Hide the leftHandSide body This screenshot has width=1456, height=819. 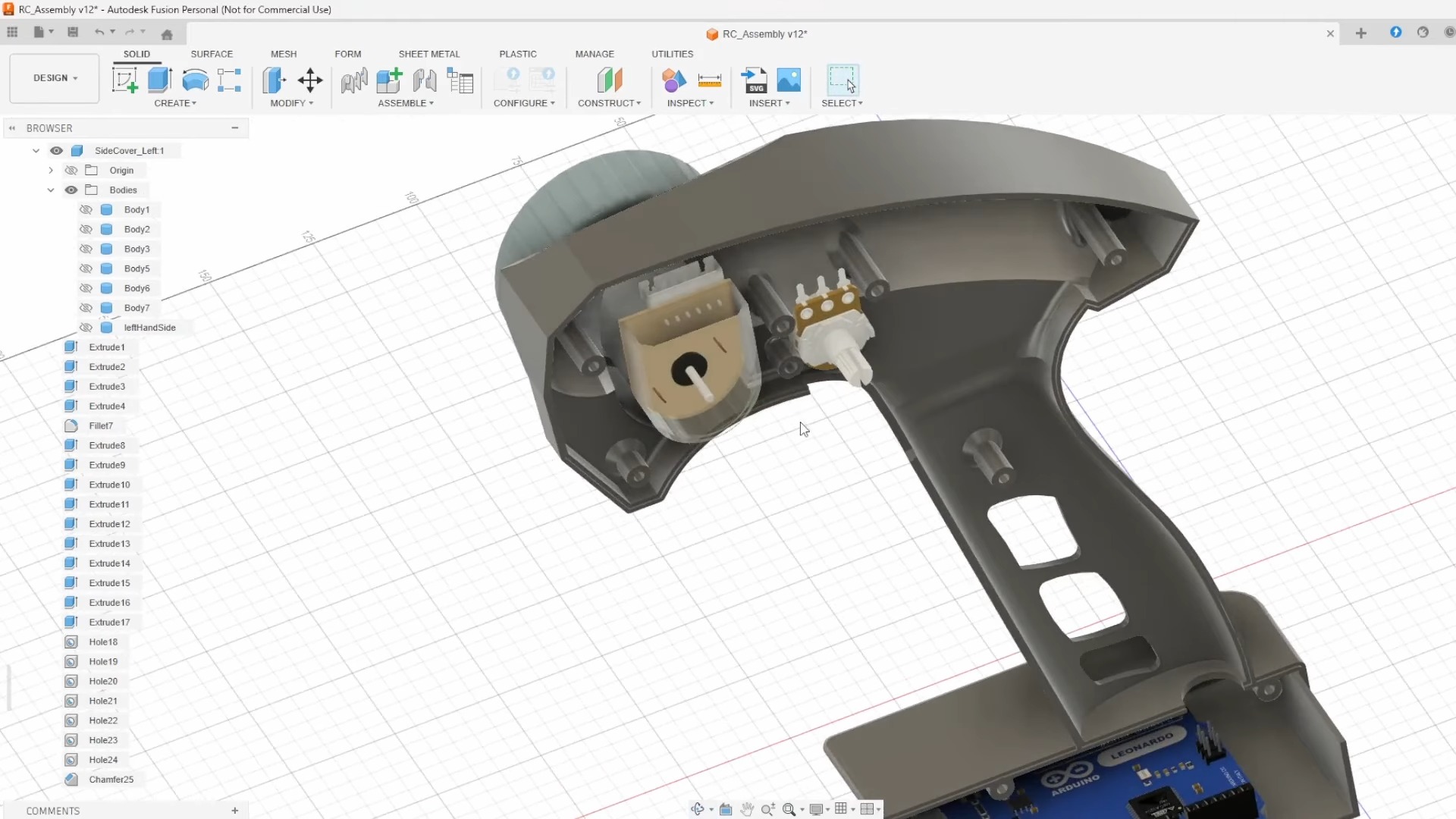pos(86,328)
